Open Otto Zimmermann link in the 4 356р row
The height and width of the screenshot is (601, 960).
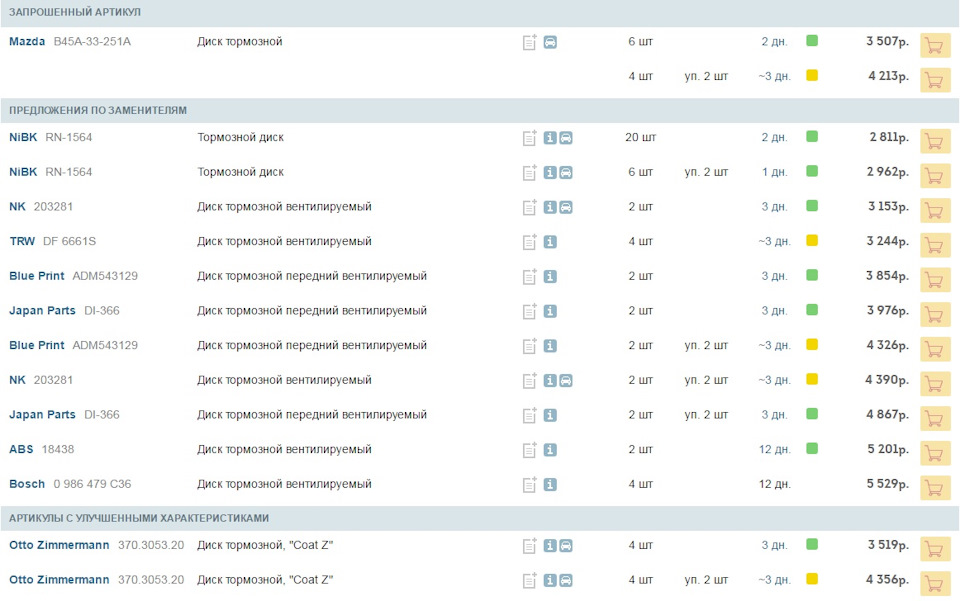click(x=59, y=580)
